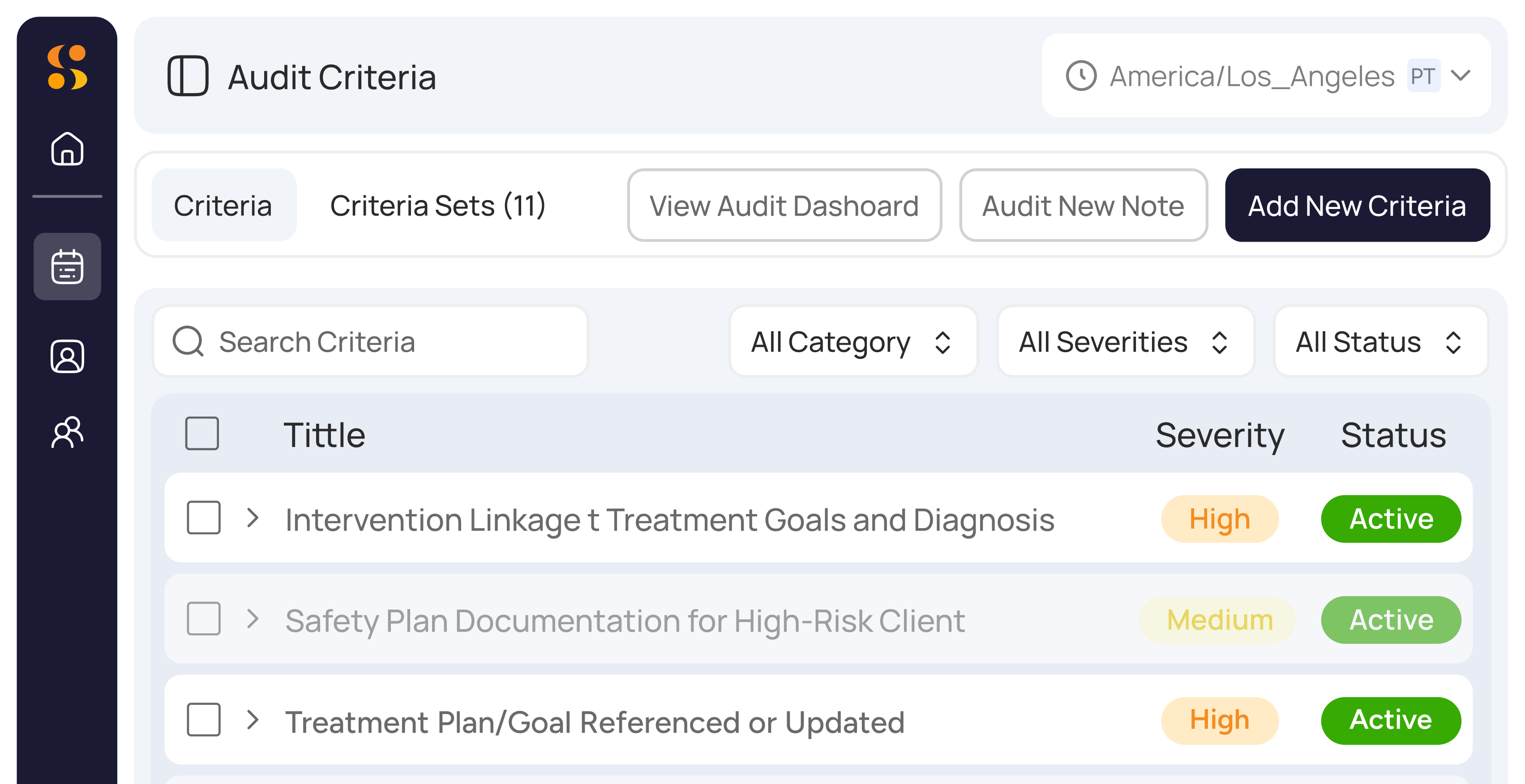
Task: Open the All Category dropdown
Action: point(853,341)
